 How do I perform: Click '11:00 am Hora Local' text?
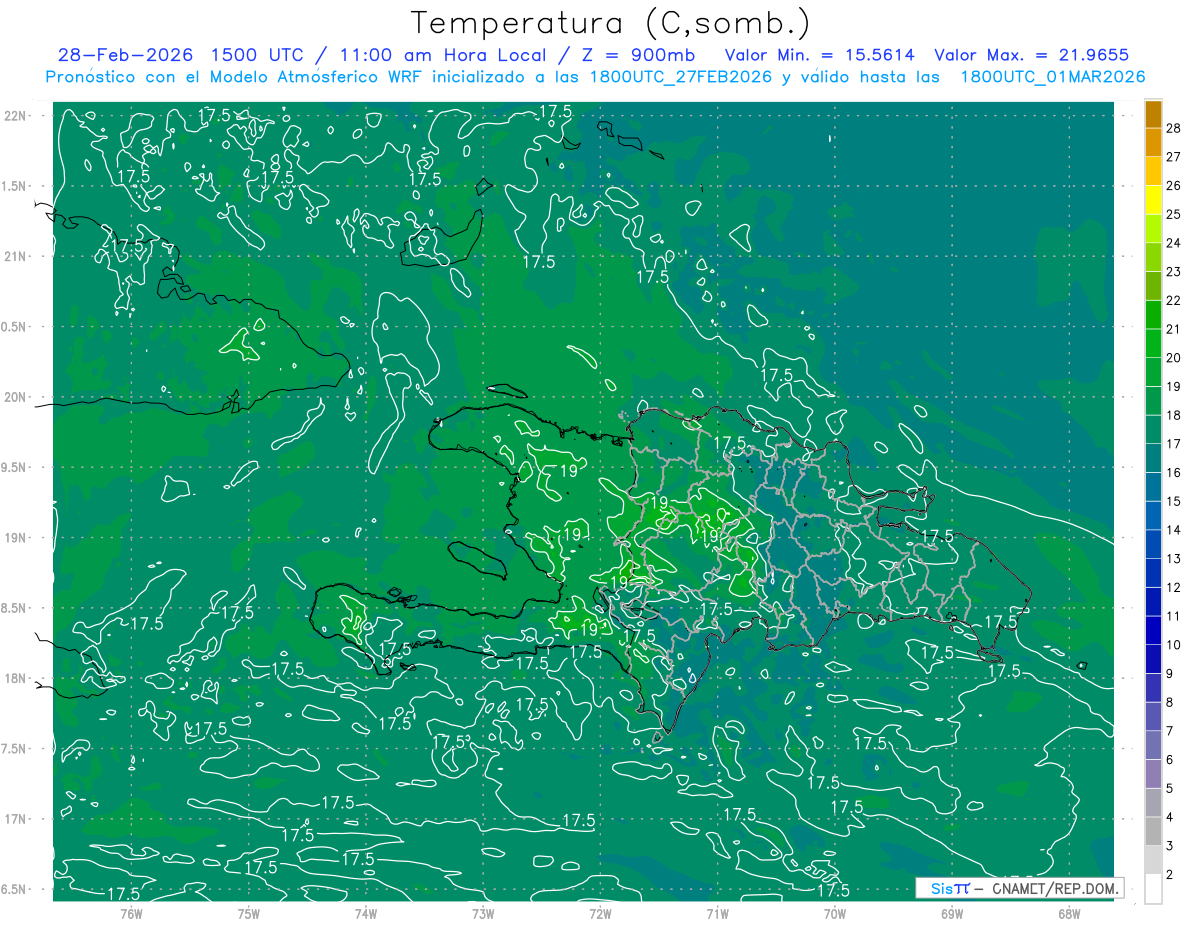445,55
